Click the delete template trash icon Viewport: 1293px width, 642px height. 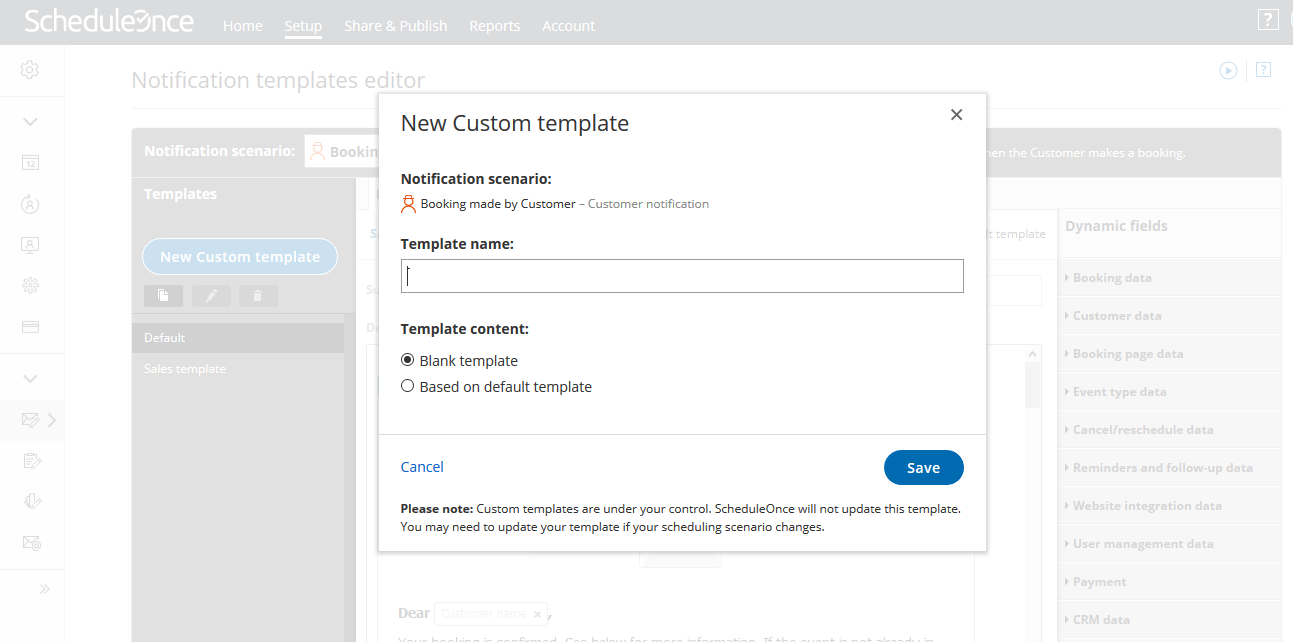tap(258, 296)
